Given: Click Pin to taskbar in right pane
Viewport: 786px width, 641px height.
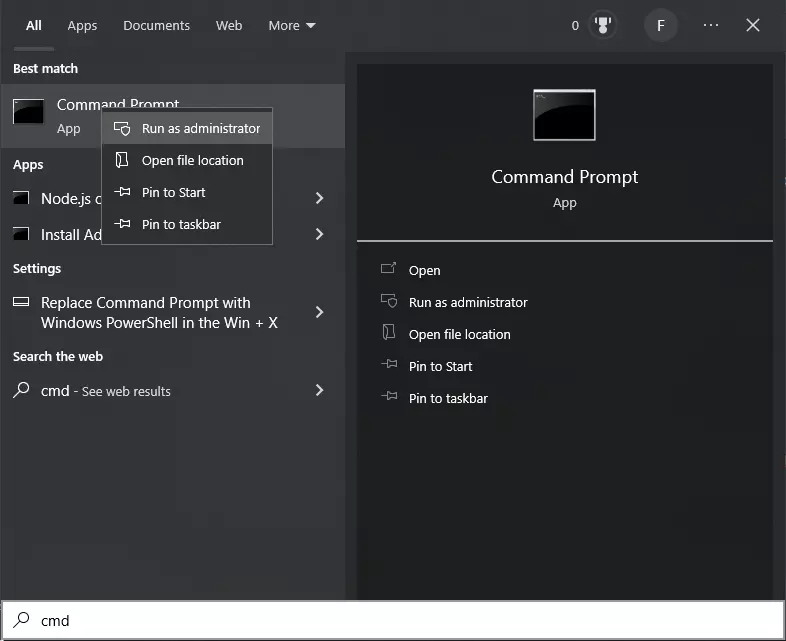Looking at the screenshot, I should [448, 399].
